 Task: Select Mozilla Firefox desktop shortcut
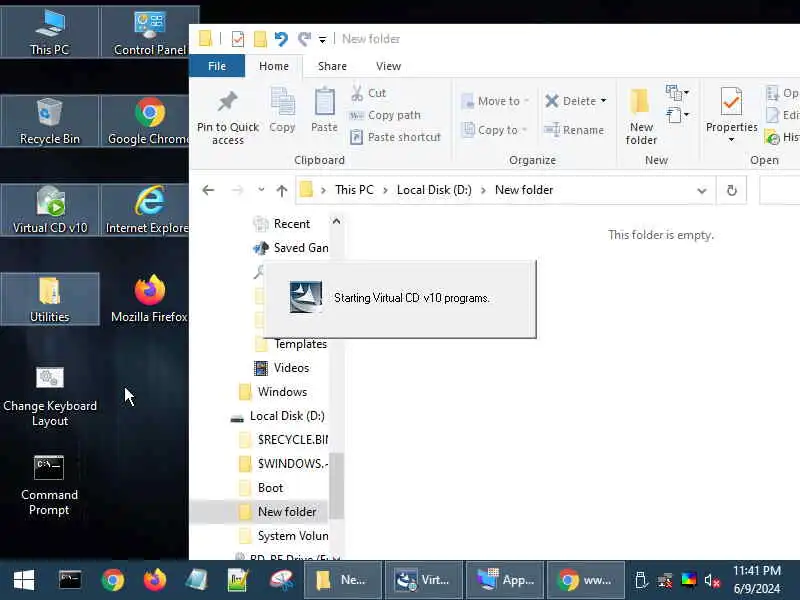coord(149,299)
